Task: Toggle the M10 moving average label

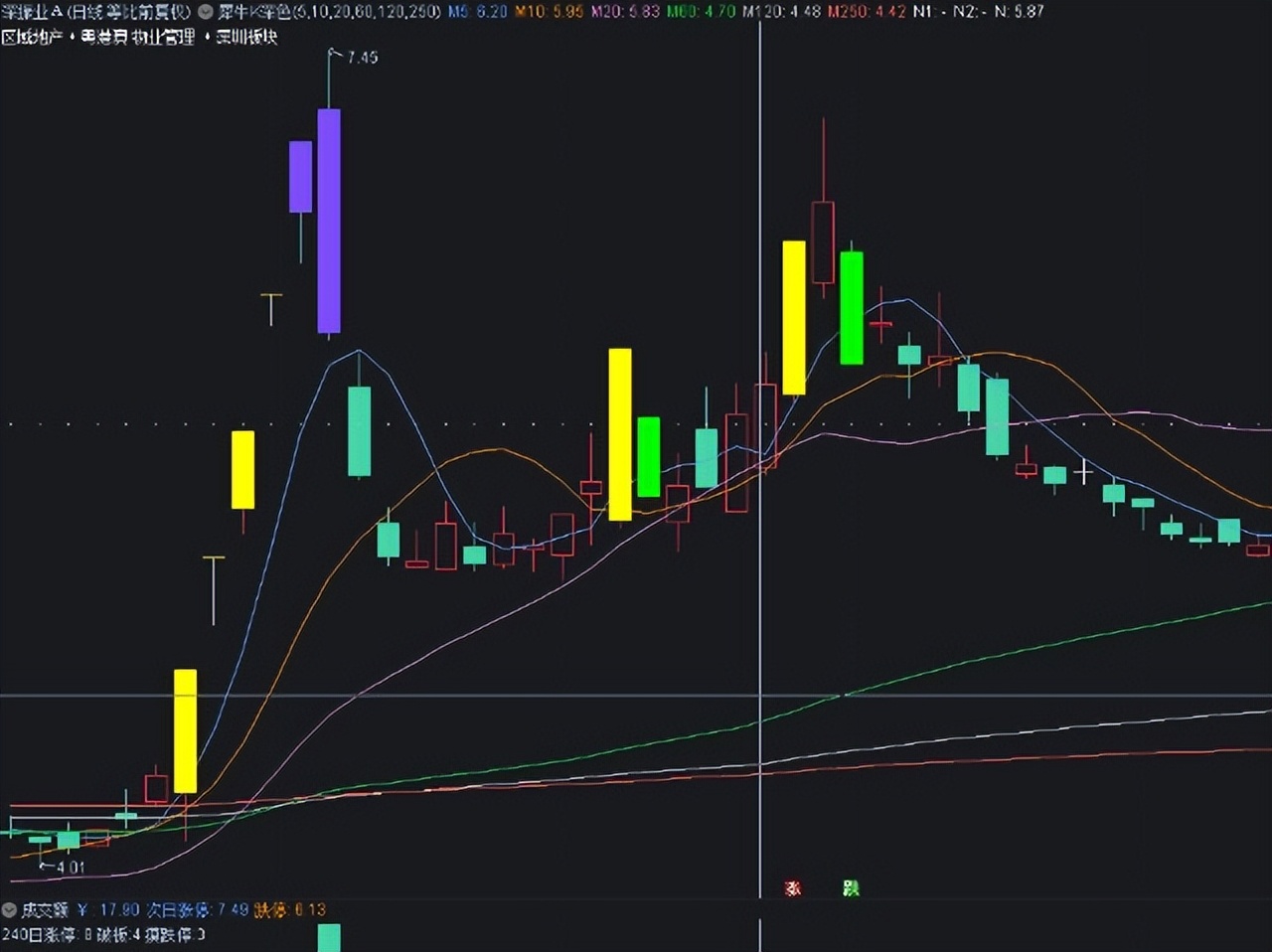Action: (549, 12)
